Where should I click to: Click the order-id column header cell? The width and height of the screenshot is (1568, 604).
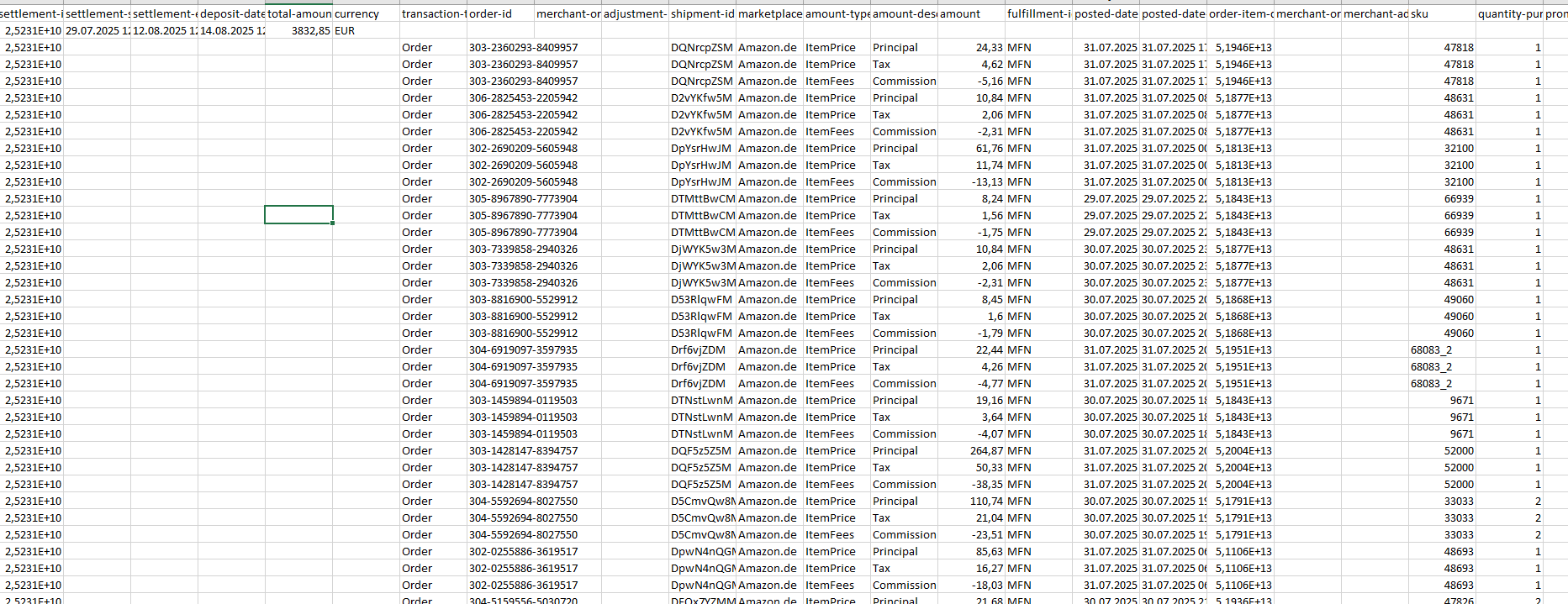click(500, 14)
